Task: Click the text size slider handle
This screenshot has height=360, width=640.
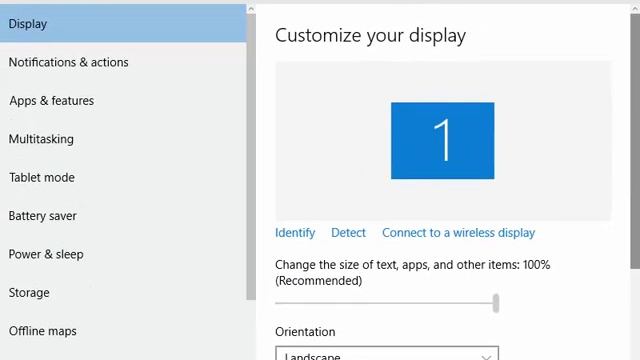Action: [496, 303]
